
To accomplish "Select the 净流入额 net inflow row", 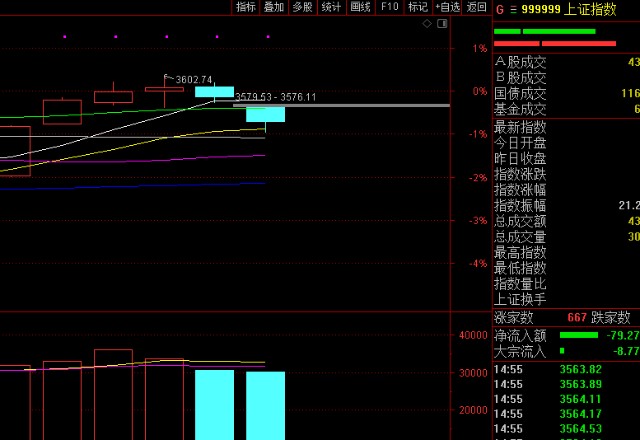I will point(566,336).
